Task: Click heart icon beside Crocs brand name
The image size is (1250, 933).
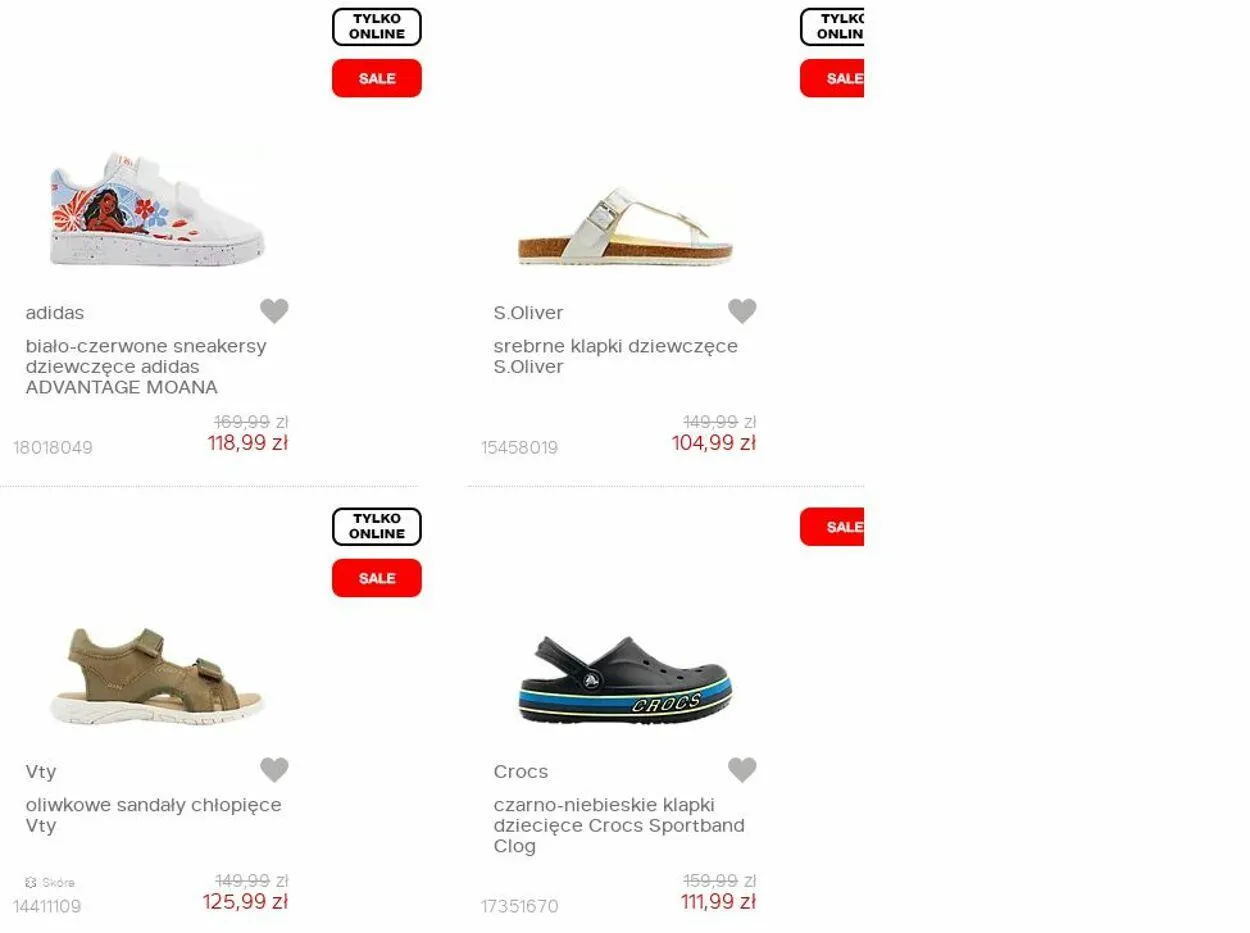Action: (742, 770)
